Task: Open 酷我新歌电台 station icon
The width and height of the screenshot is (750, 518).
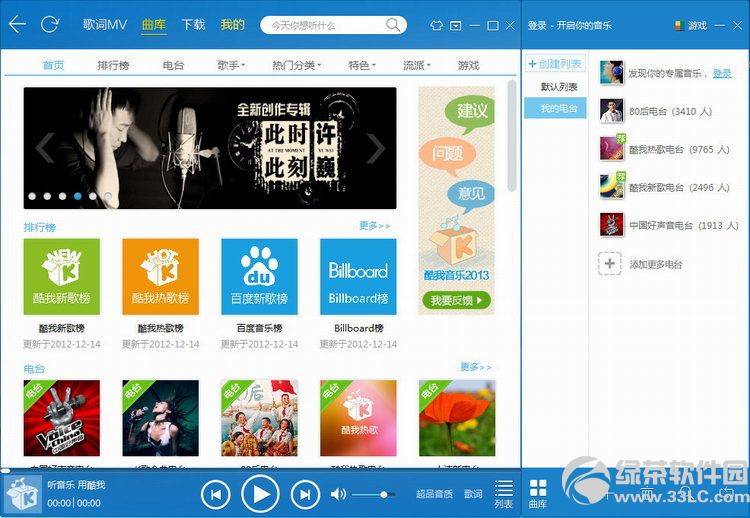Action: pyautogui.click(x=612, y=187)
